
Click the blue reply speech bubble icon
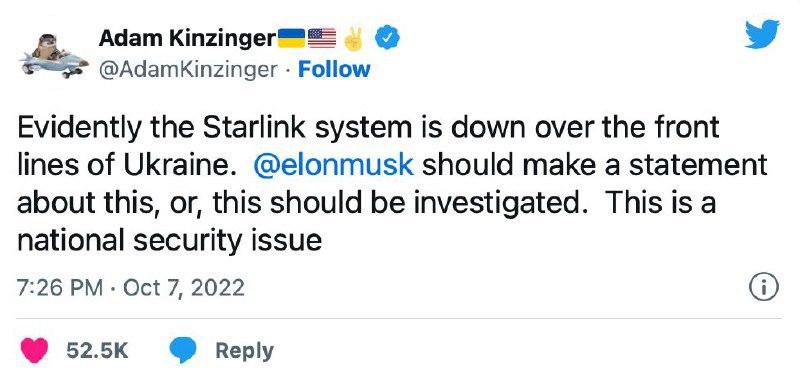(x=183, y=351)
